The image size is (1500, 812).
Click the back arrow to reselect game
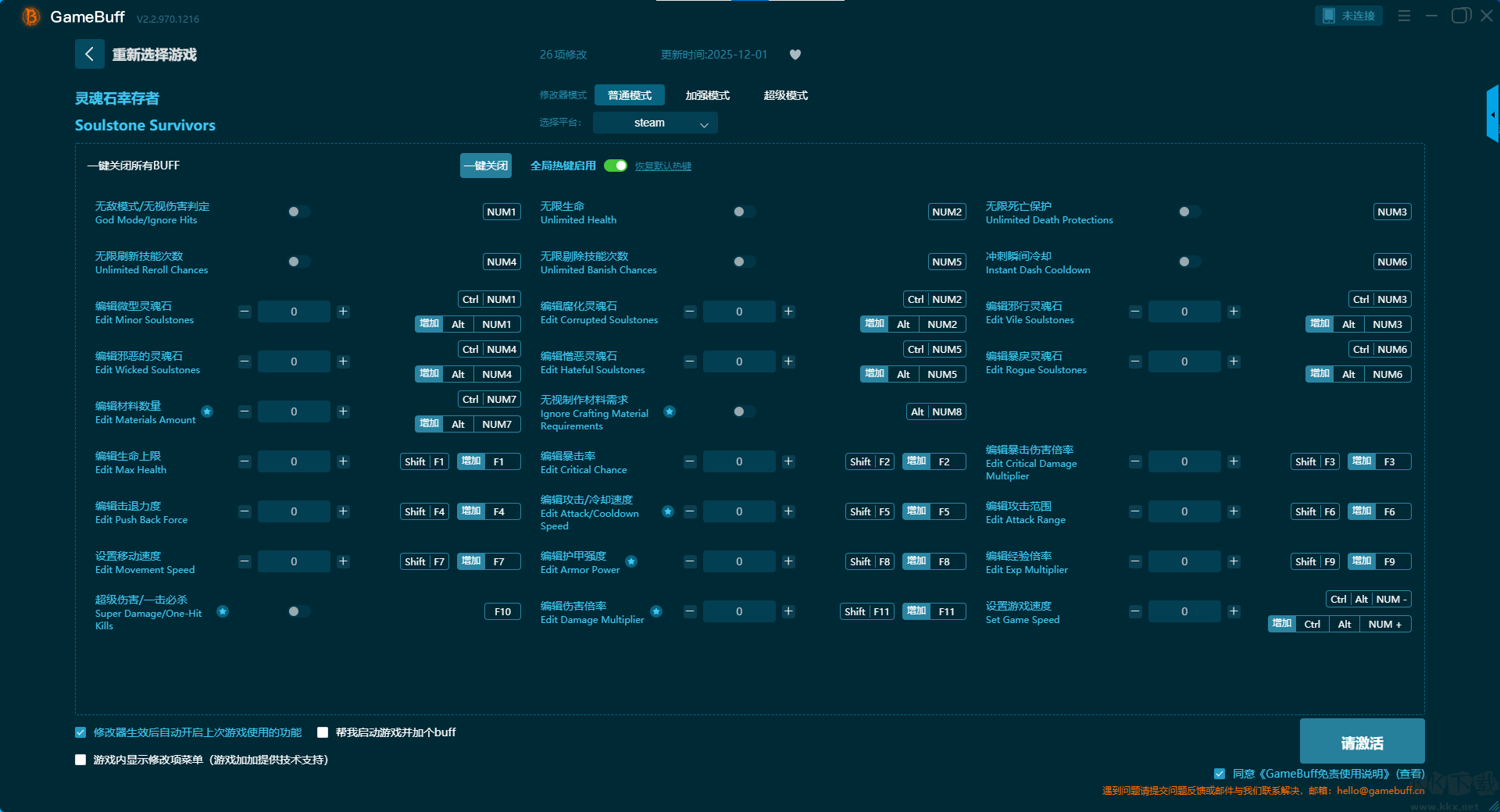[x=89, y=54]
